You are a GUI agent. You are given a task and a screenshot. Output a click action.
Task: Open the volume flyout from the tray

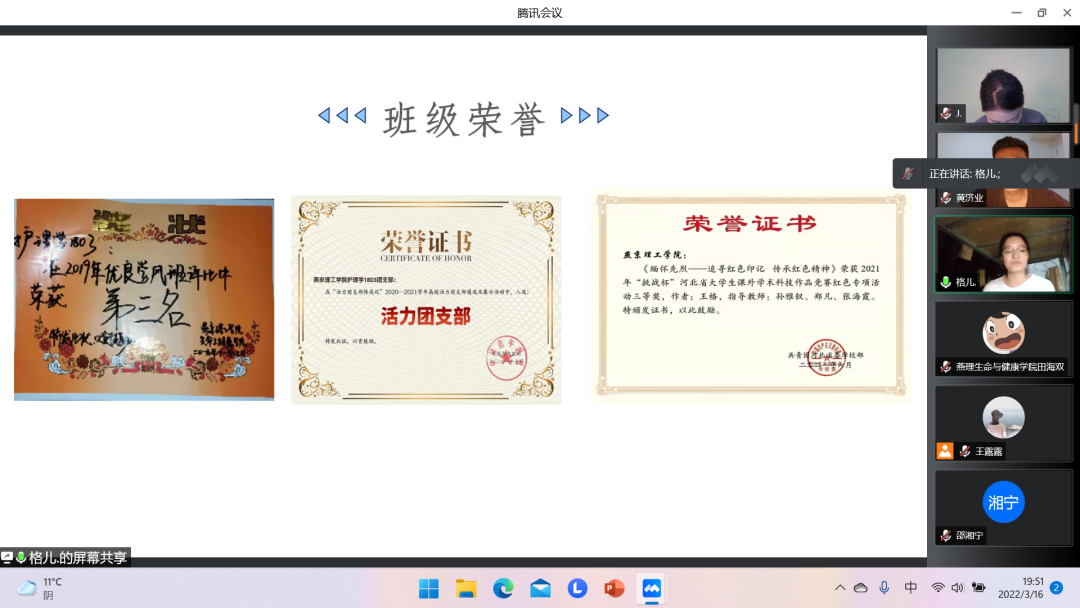pyautogui.click(x=957, y=588)
